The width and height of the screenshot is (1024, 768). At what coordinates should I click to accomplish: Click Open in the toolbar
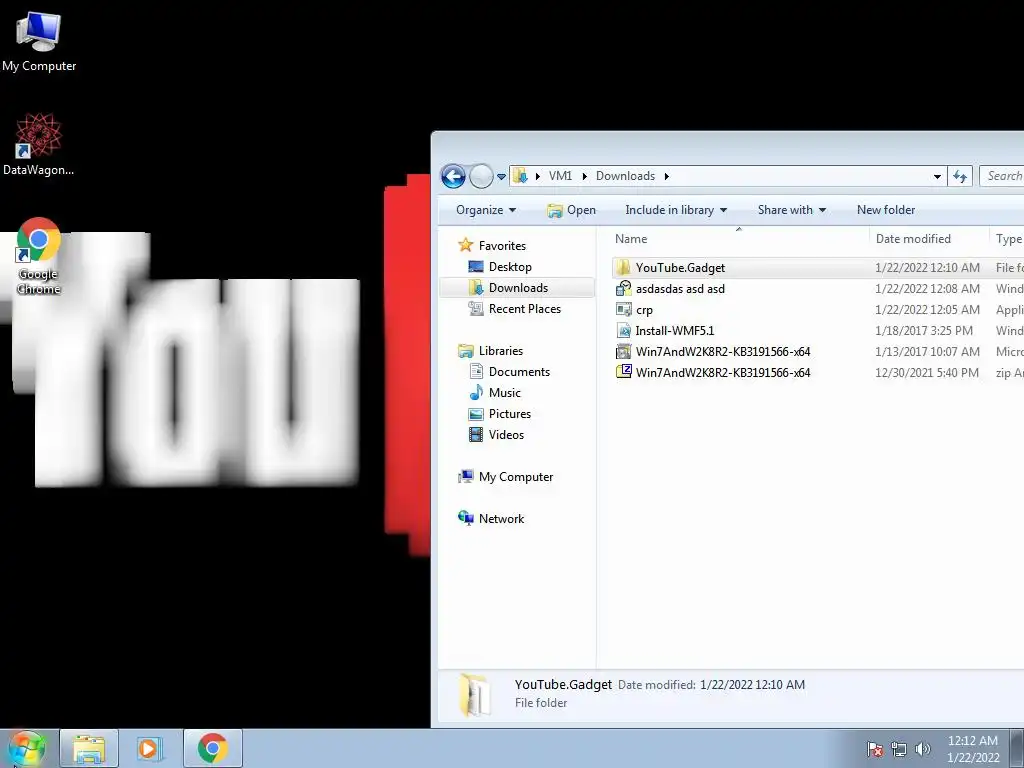pyautogui.click(x=571, y=210)
